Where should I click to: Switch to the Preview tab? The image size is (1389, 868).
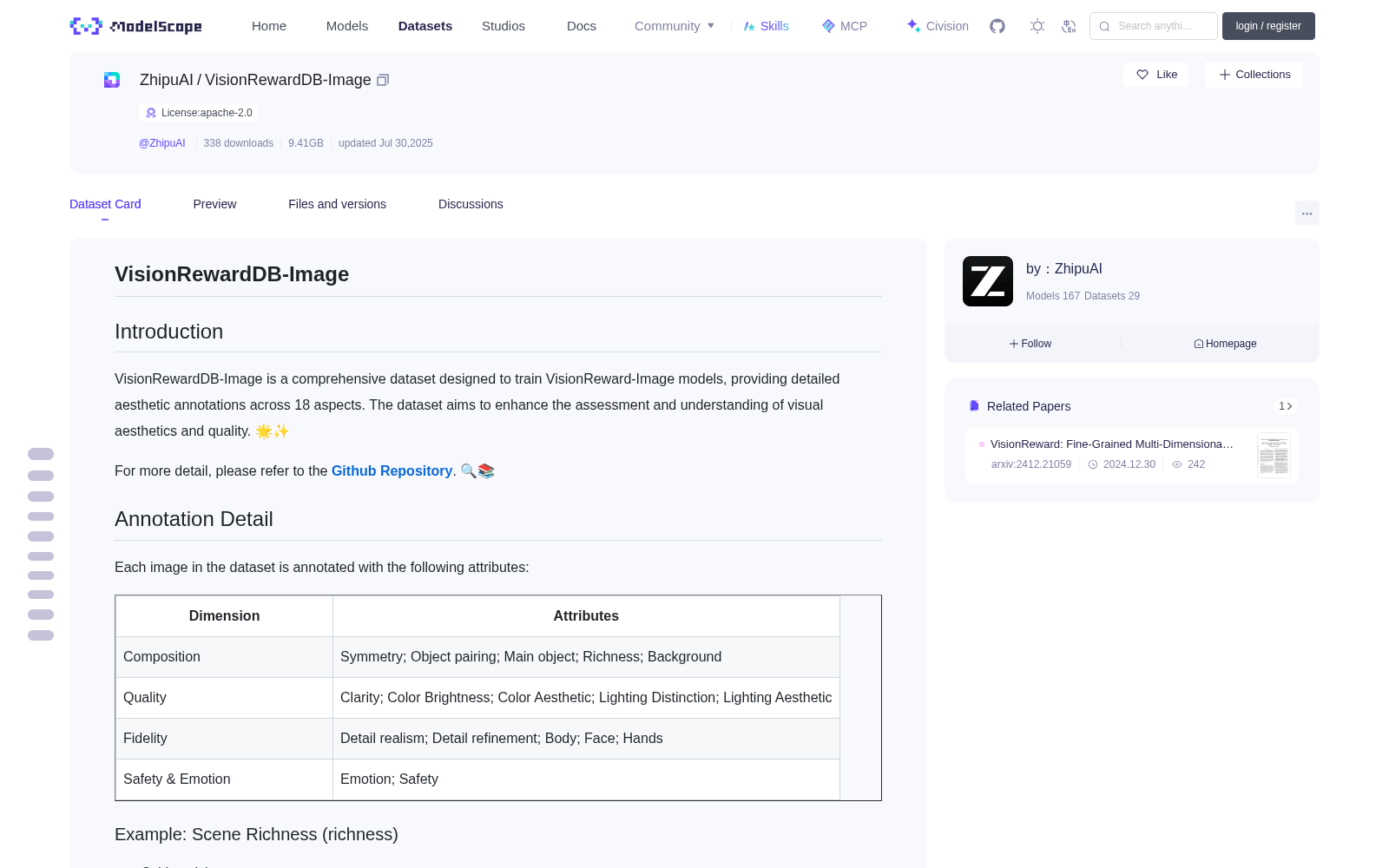click(214, 204)
